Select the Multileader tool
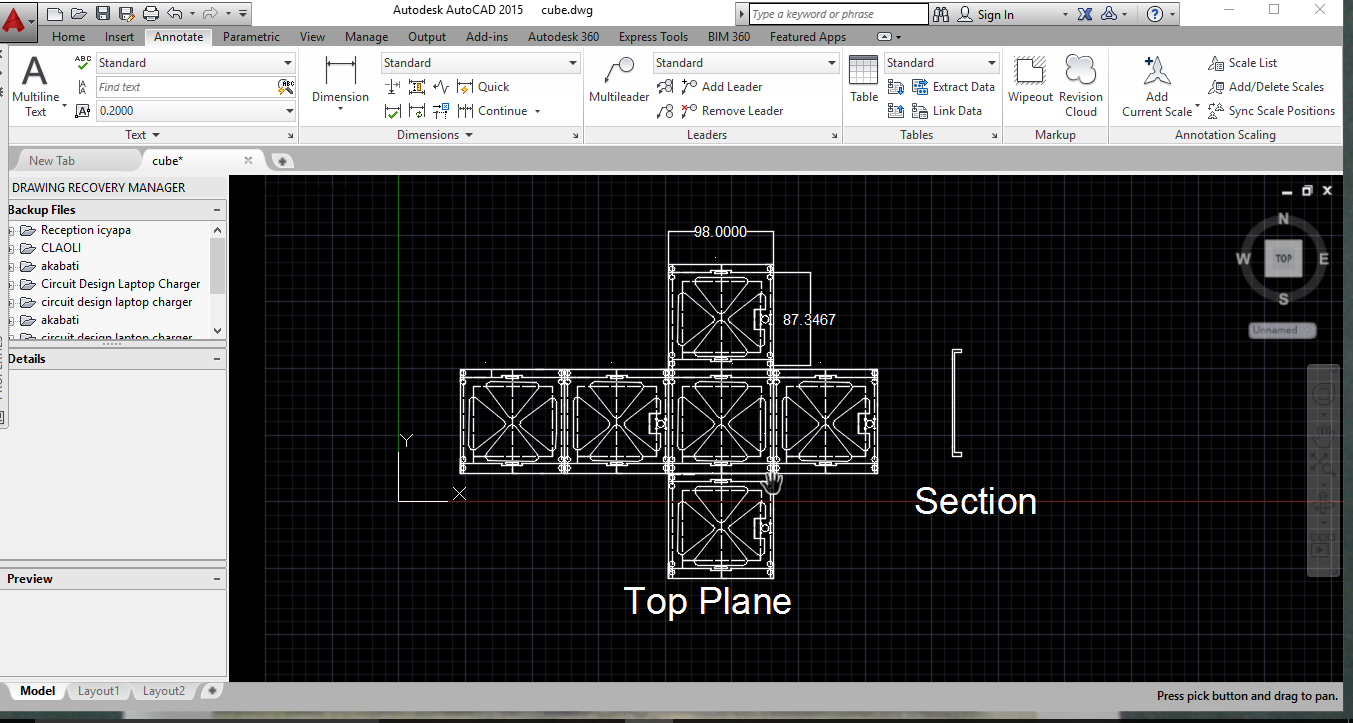The width and height of the screenshot is (1353, 723). pyautogui.click(x=619, y=80)
